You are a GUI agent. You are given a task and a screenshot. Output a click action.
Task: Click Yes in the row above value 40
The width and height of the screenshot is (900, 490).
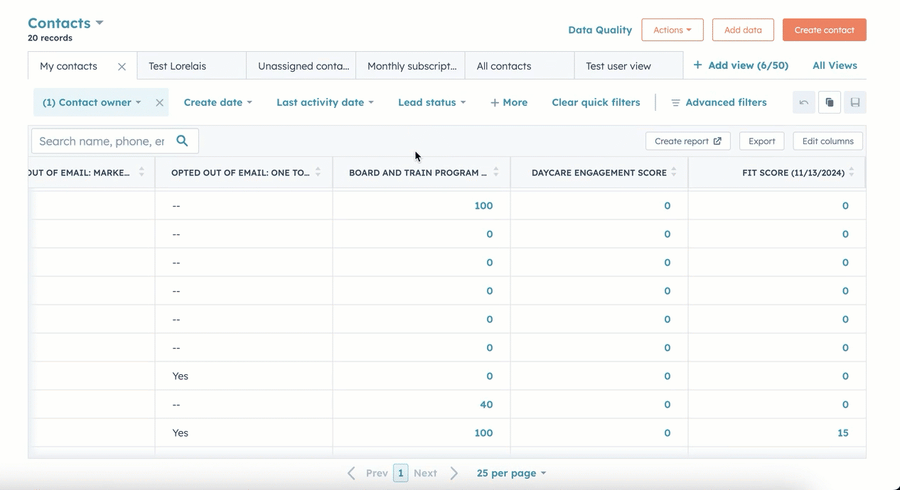tap(180, 376)
